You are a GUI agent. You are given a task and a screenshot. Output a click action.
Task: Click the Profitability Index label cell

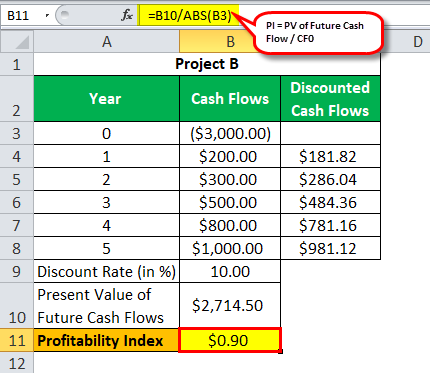pos(107,340)
